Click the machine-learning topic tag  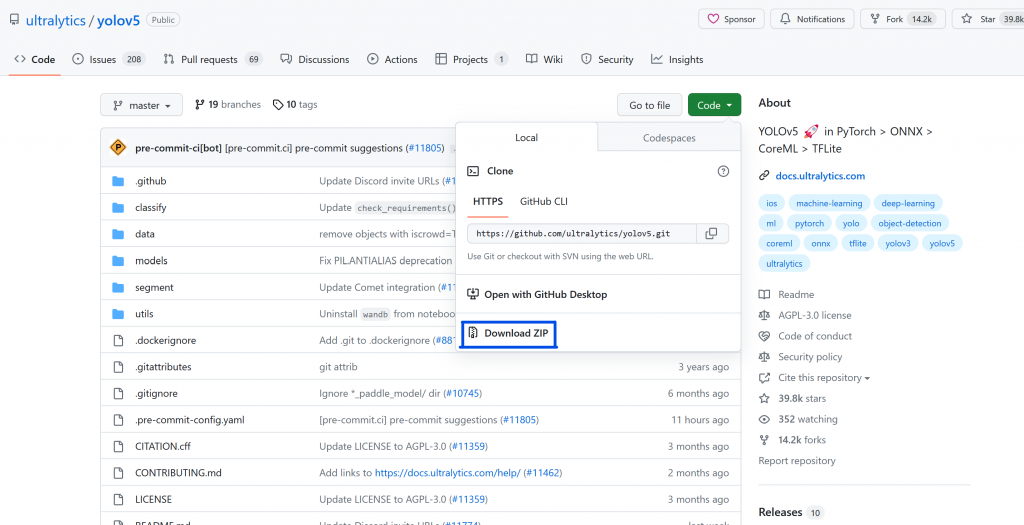pos(829,203)
